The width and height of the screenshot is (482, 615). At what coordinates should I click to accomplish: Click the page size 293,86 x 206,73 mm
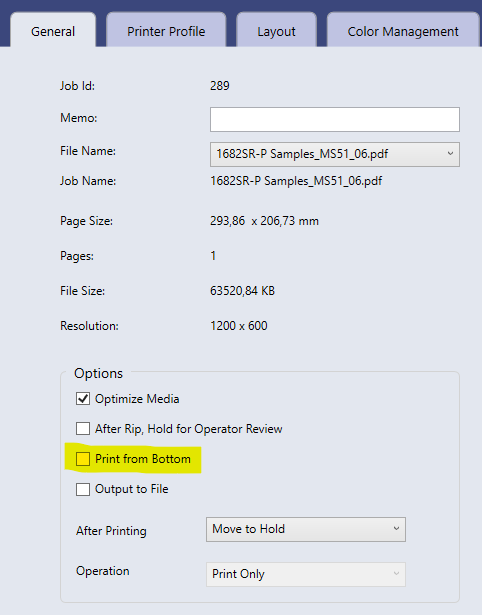point(264,221)
